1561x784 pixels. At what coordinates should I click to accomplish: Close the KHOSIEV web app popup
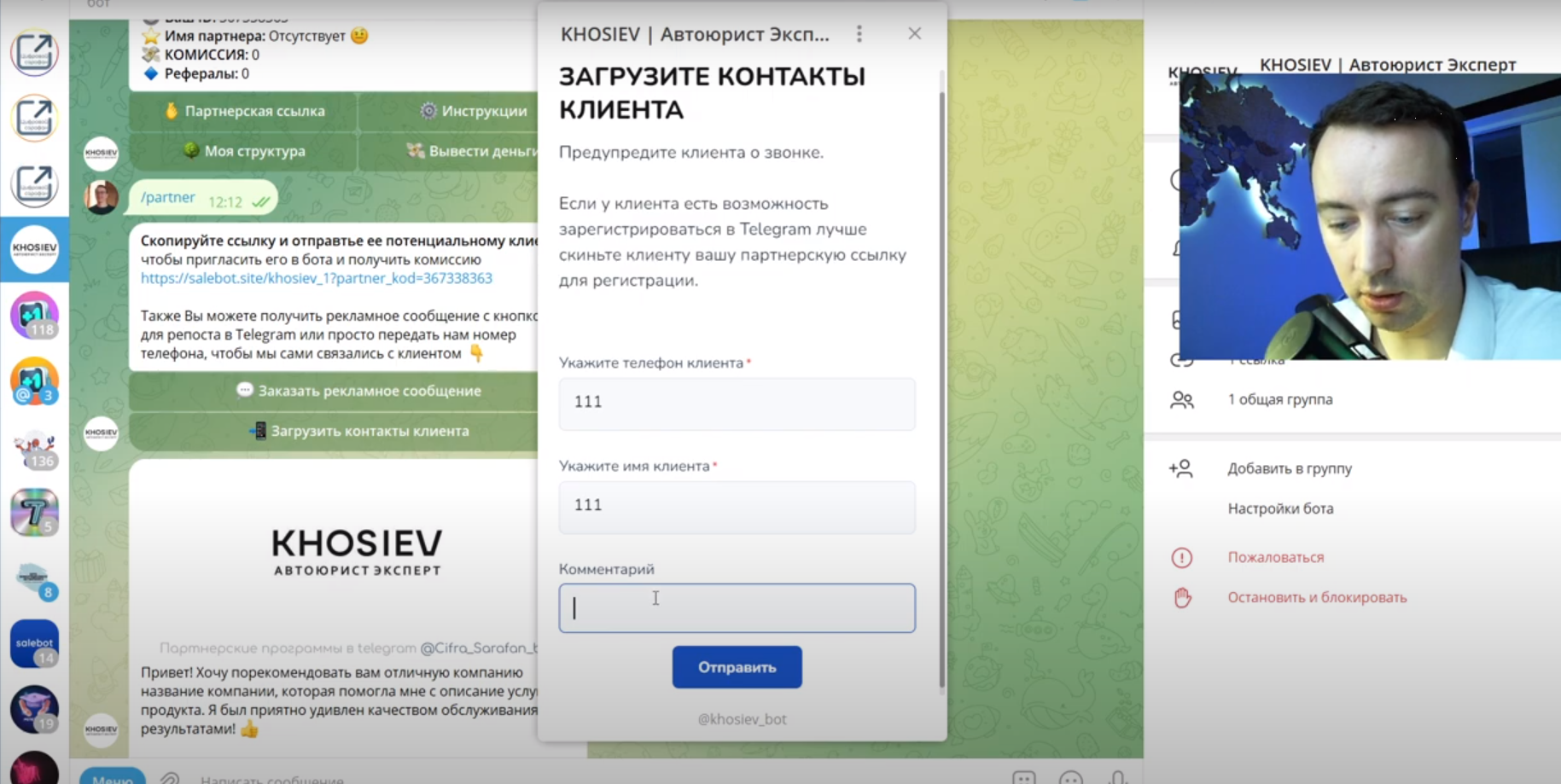click(915, 34)
